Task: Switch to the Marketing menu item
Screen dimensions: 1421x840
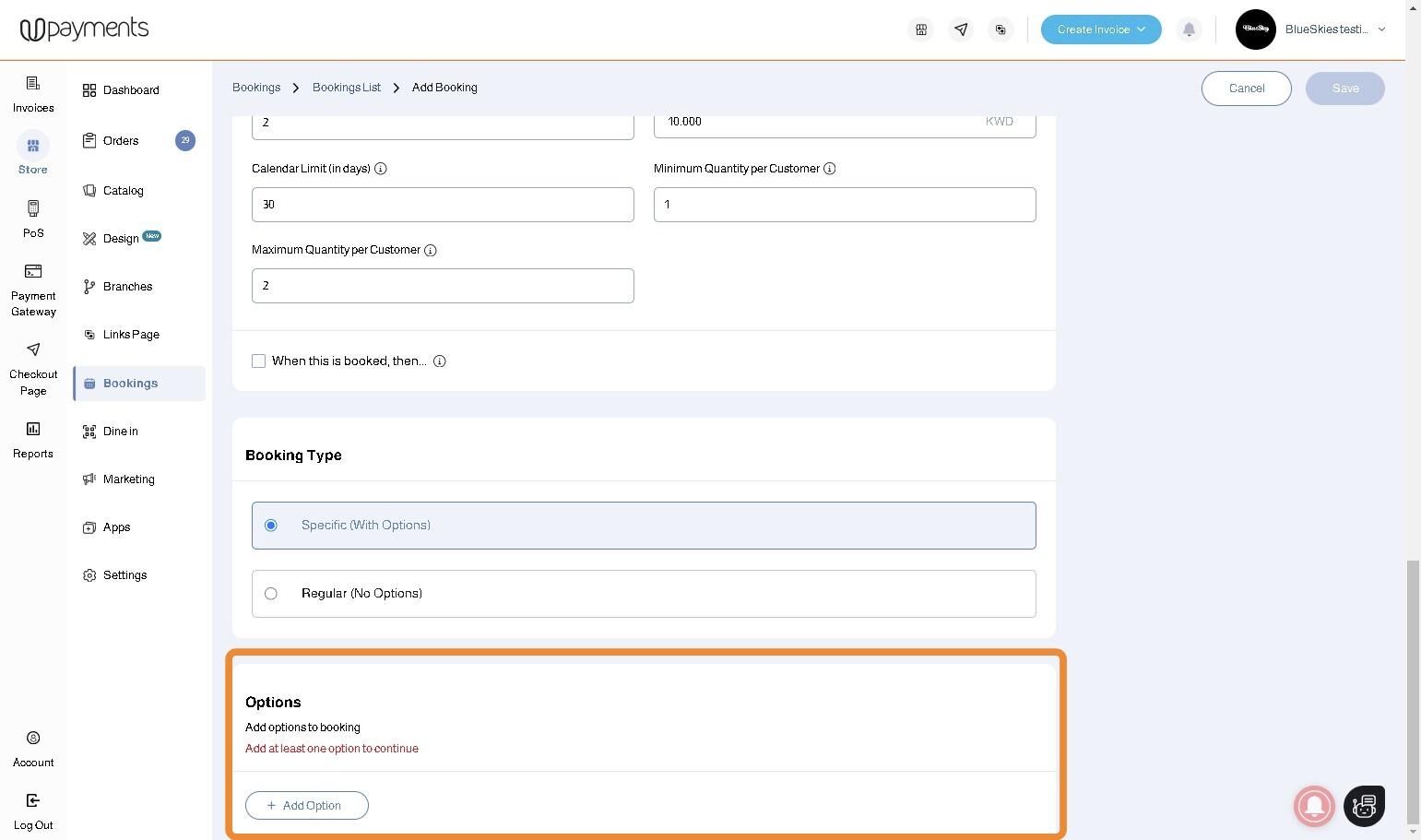Action: coord(128,479)
